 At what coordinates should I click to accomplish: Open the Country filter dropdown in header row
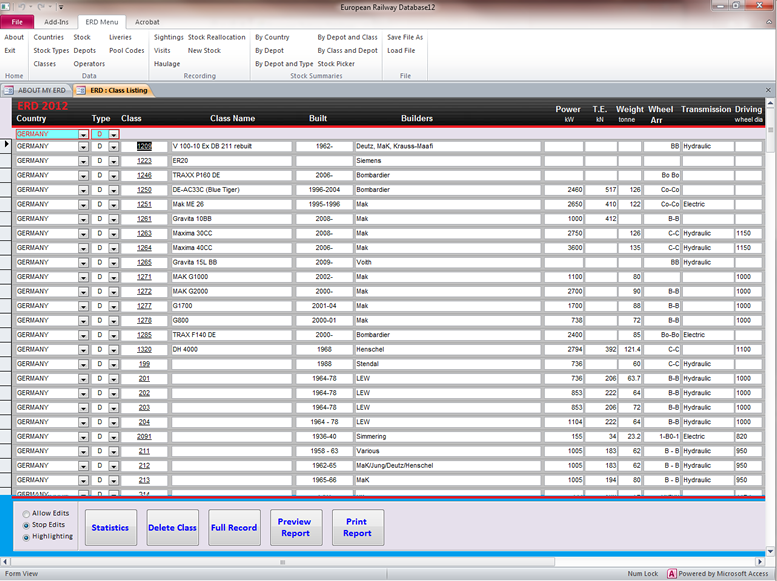(83, 134)
